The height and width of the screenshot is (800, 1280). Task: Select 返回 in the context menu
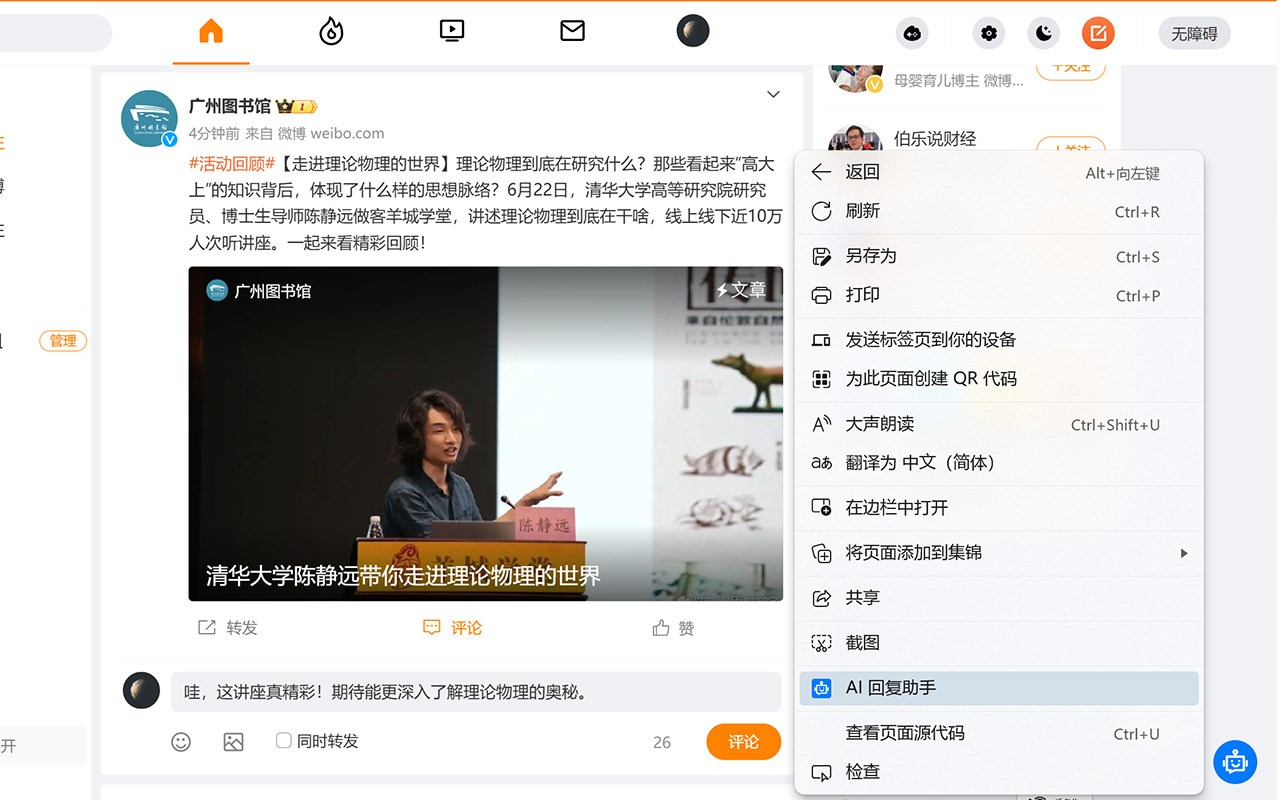(999, 172)
